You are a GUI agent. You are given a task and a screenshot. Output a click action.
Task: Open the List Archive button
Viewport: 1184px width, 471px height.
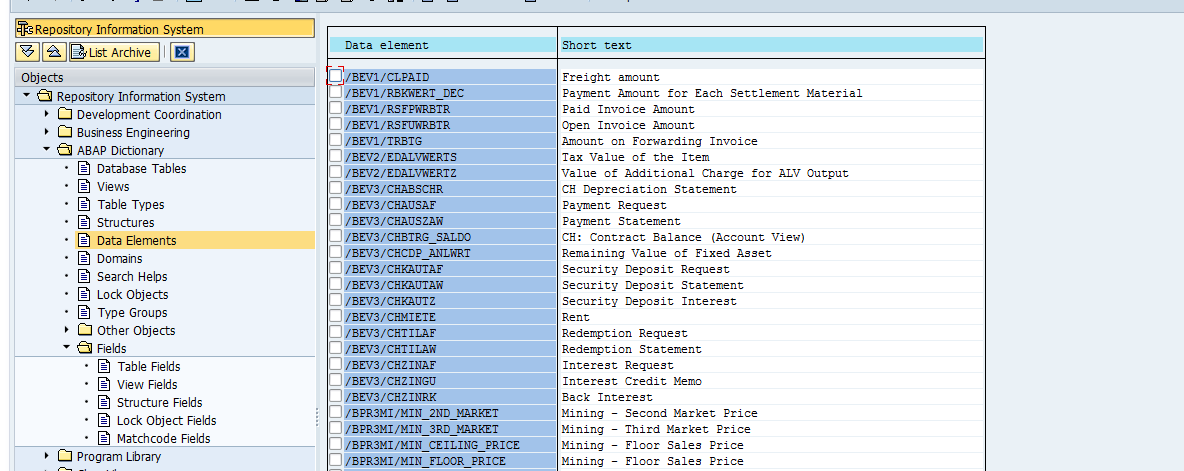tap(112, 52)
